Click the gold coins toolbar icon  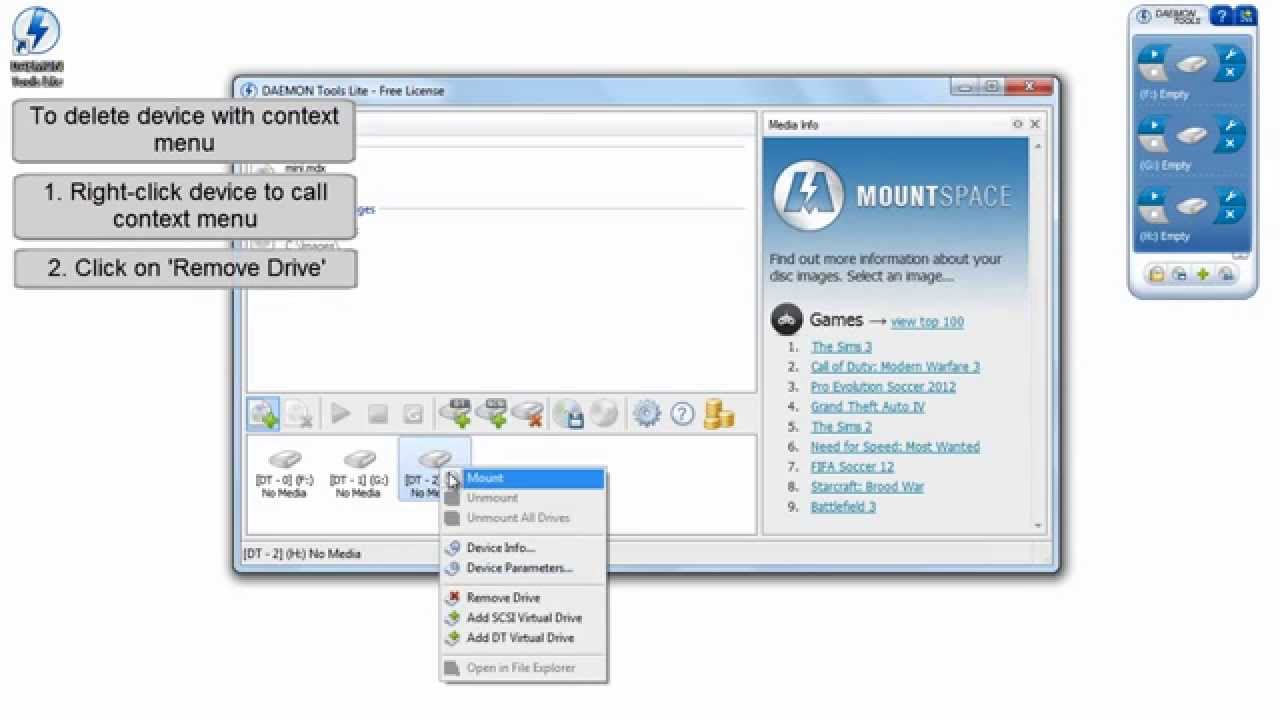(718, 413)
